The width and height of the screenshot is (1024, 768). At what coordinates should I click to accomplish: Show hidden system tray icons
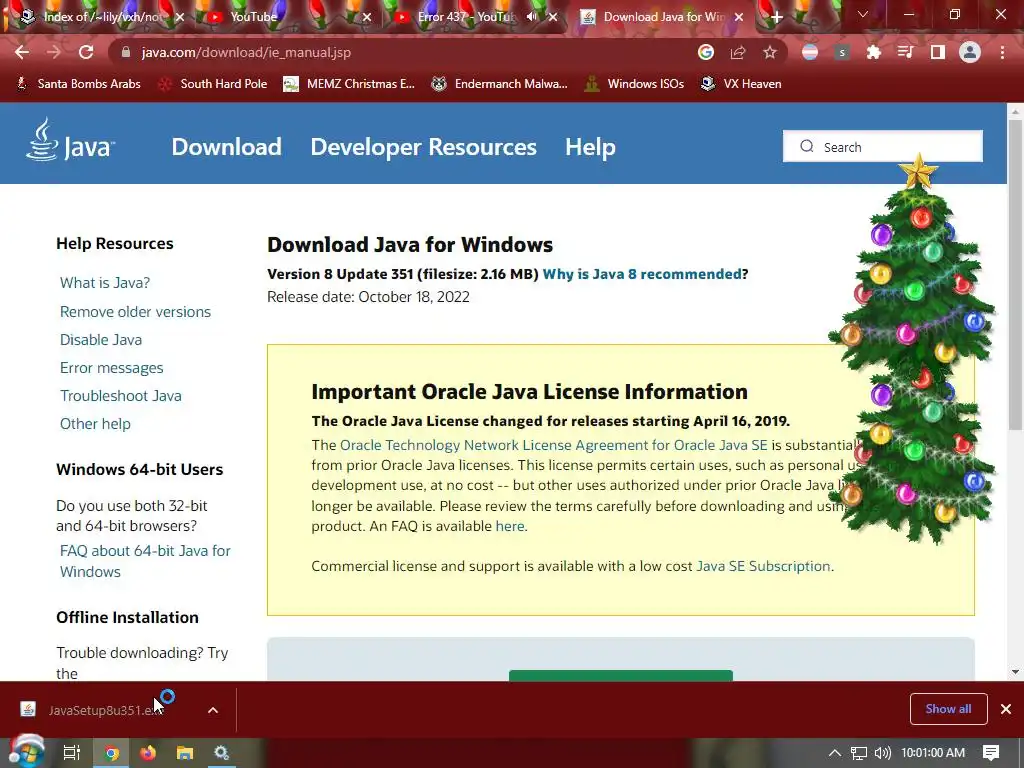pyautogui.click(x=835, y=753)
